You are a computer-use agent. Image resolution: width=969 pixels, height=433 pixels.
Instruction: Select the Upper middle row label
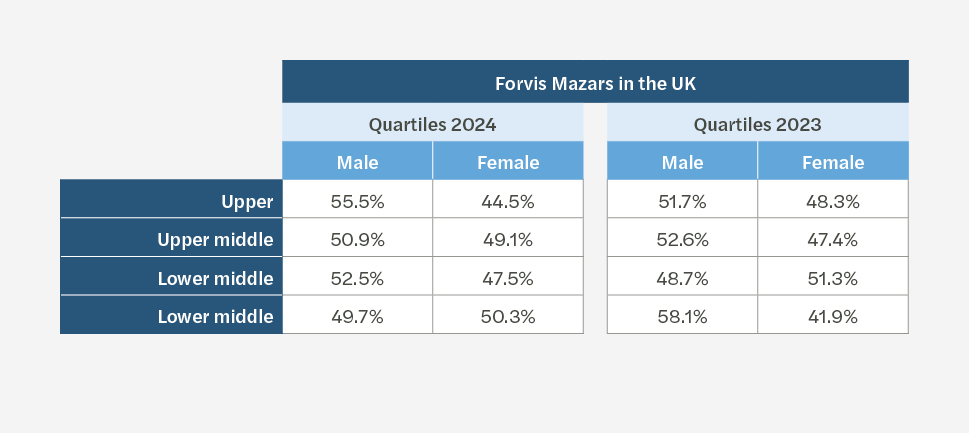pos(215,240)
